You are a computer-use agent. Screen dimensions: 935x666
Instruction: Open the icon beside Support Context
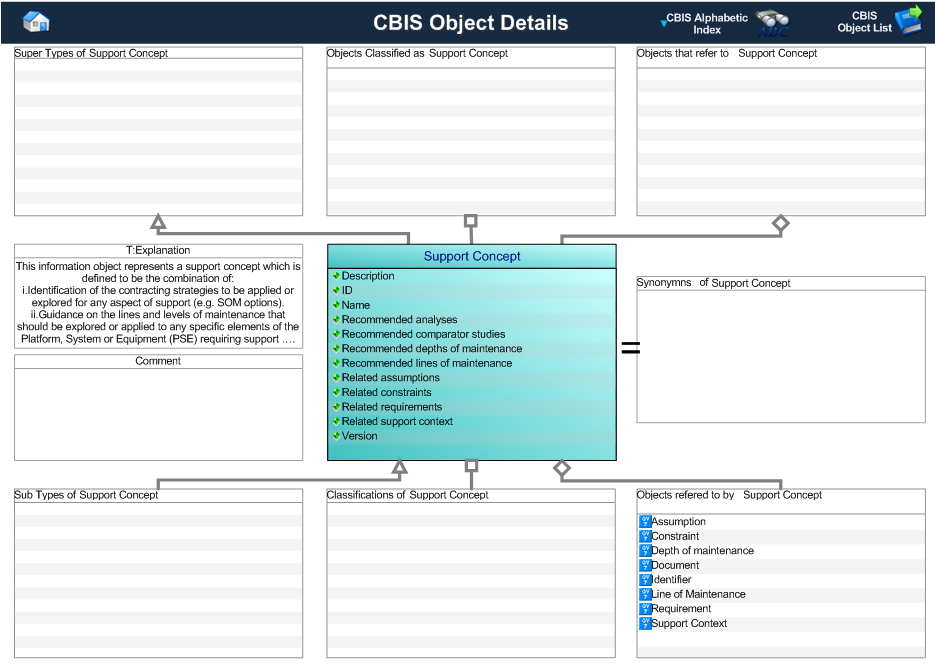645,623
